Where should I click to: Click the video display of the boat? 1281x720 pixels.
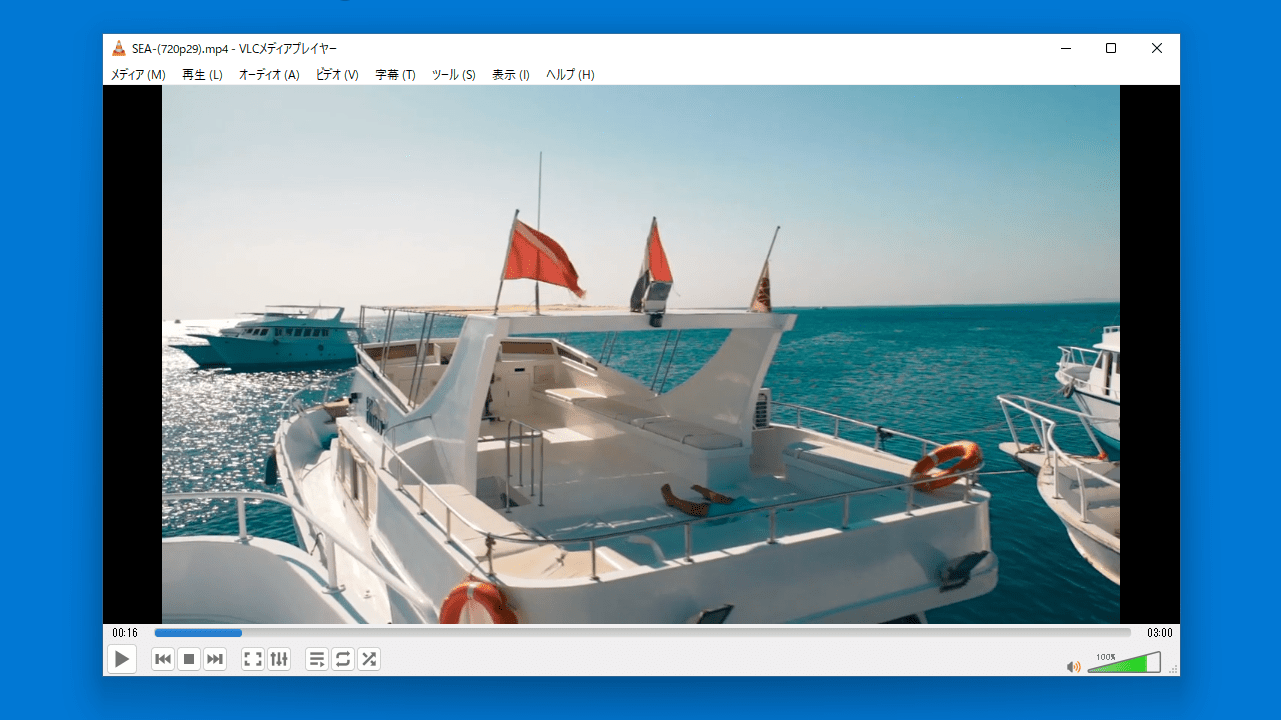point(641,354)
